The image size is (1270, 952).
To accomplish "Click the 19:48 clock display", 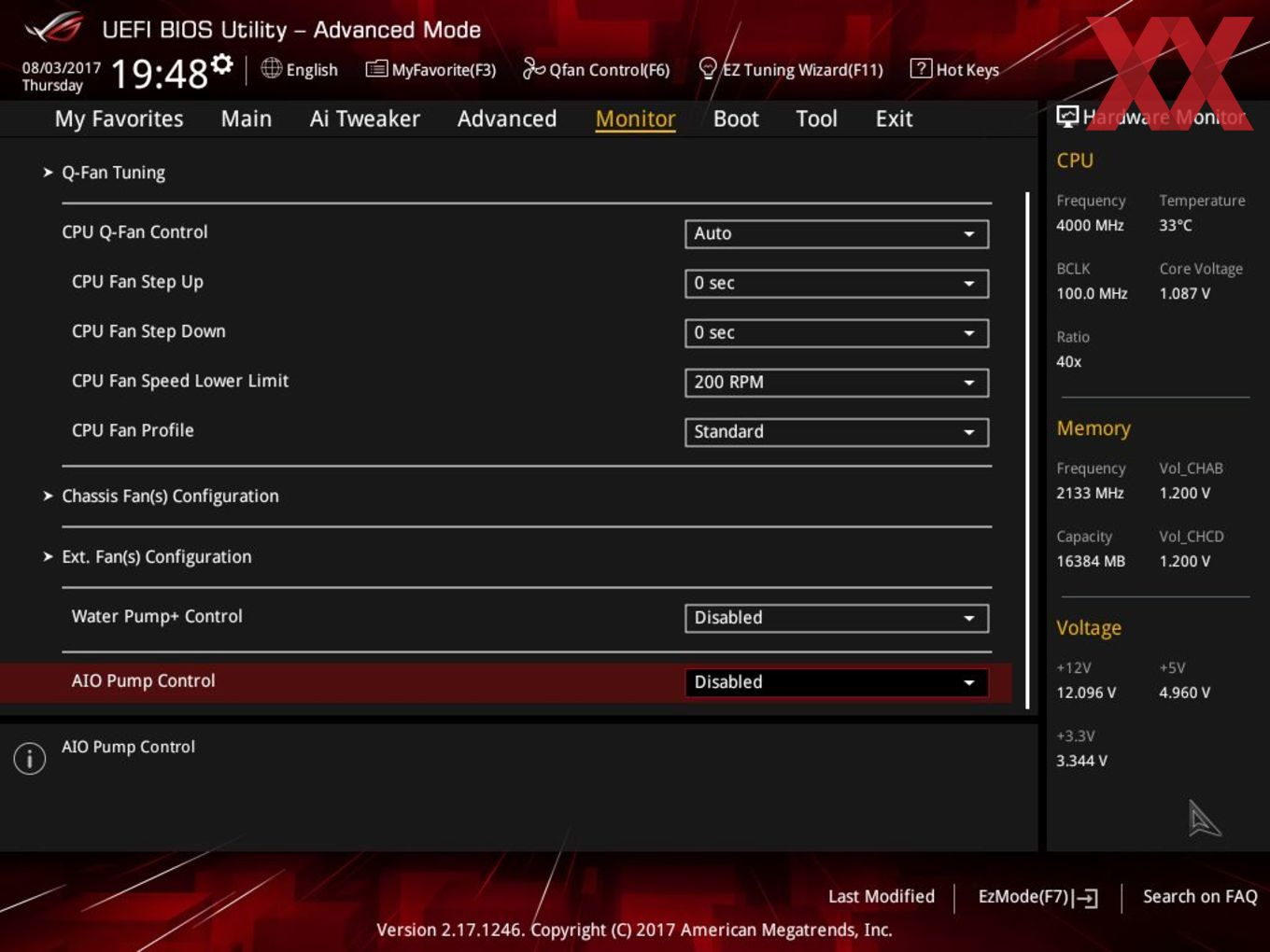I will (x=160, y=73).
